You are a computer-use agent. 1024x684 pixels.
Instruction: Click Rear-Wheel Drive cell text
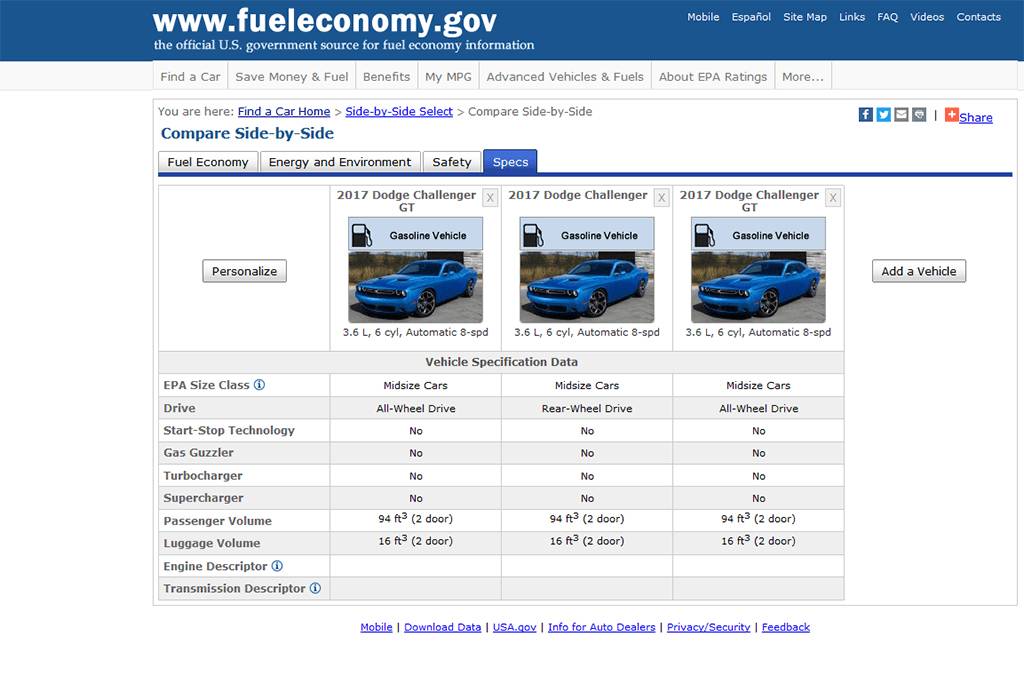(587, 408)
